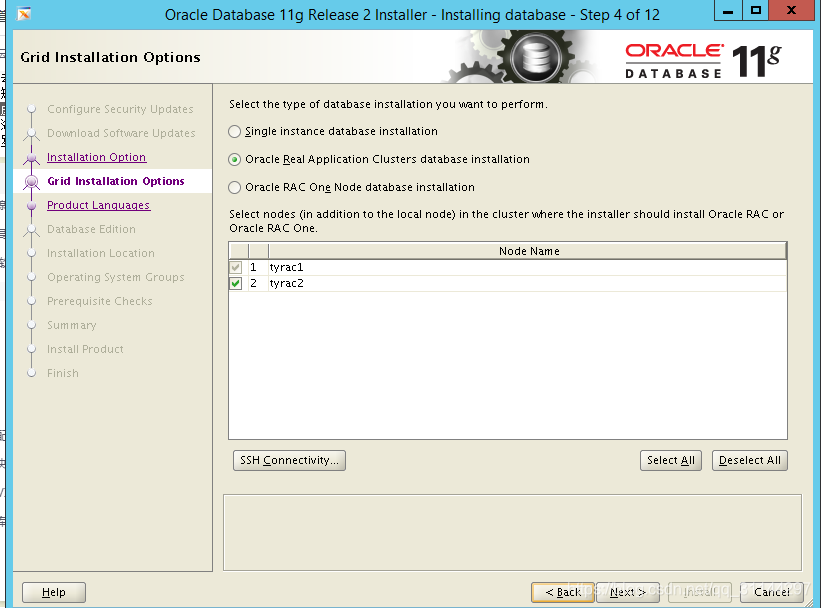This screenshot has height=608, width=821.
Task: Click the Download Software Updates step text
Action: [x=121, y=134]
